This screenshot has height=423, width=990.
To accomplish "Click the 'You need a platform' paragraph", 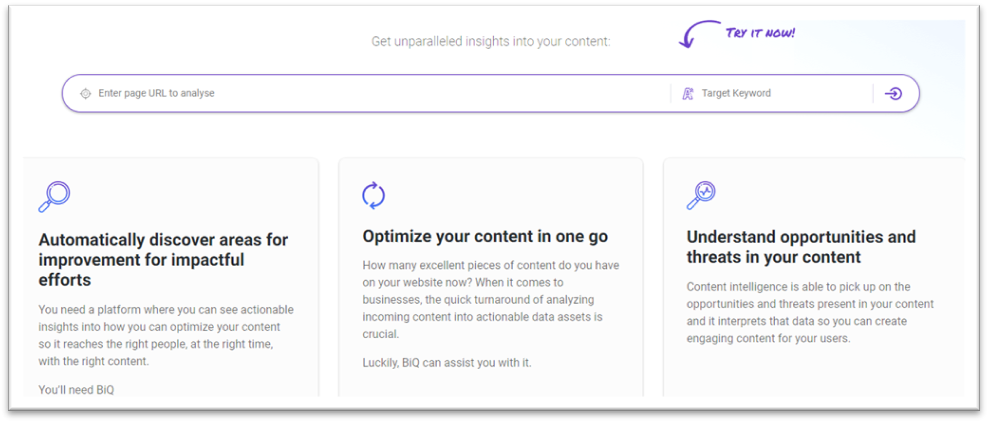I will [166, 336].
